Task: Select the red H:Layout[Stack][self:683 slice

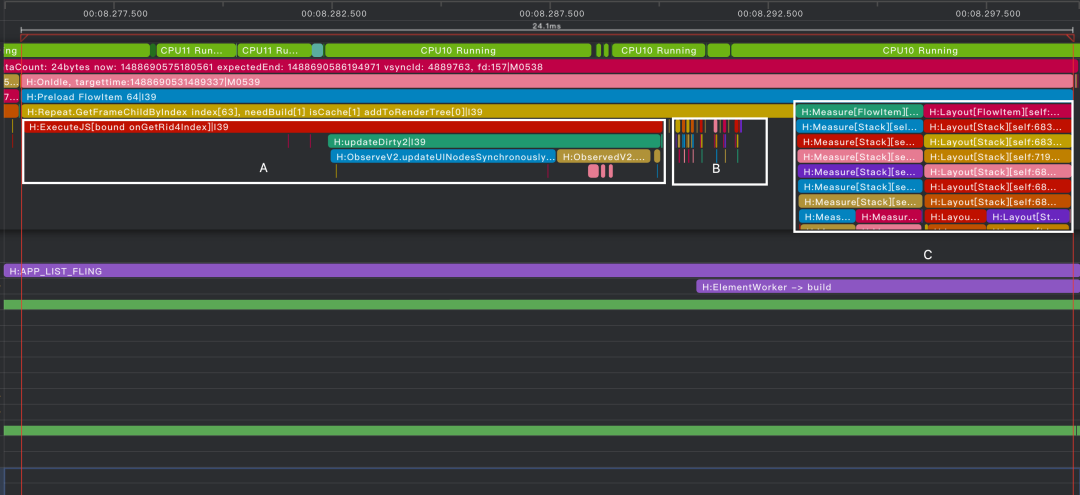Action: [997, 127]
